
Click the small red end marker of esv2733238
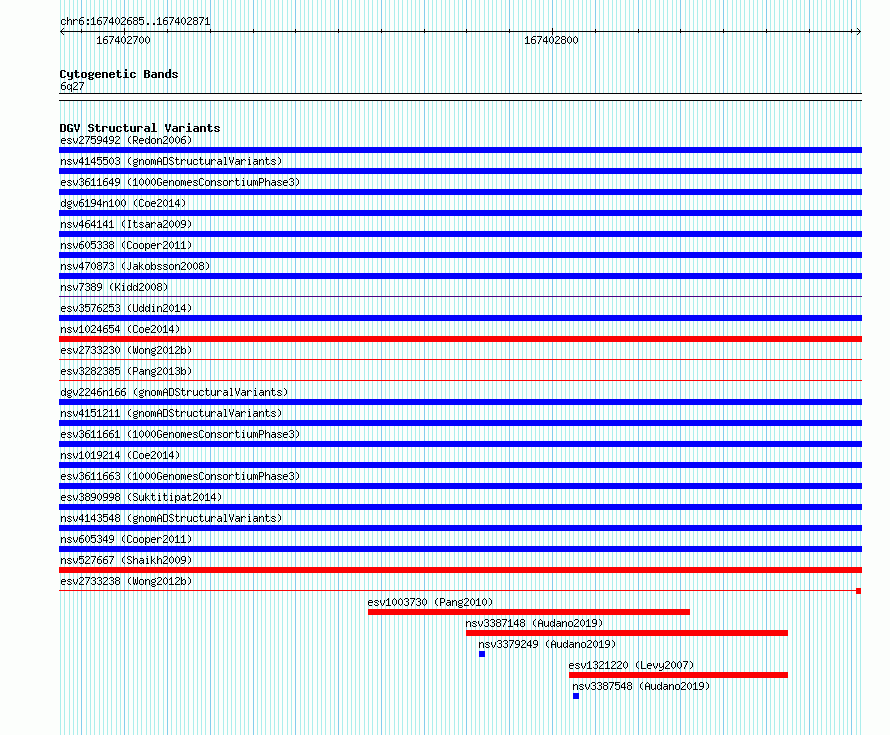859,591
